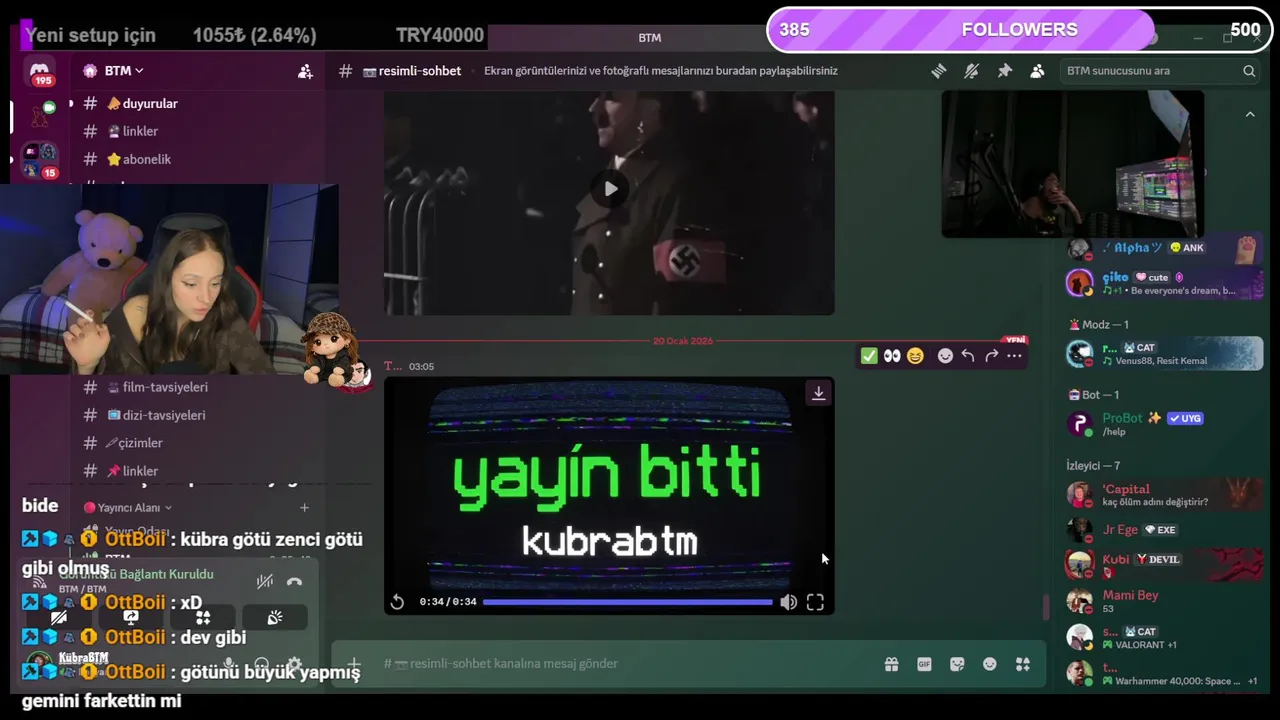Reply to the message
The width and height of the screenshot is (1280, 720).
pyautogui.click(x=968, y=356)
